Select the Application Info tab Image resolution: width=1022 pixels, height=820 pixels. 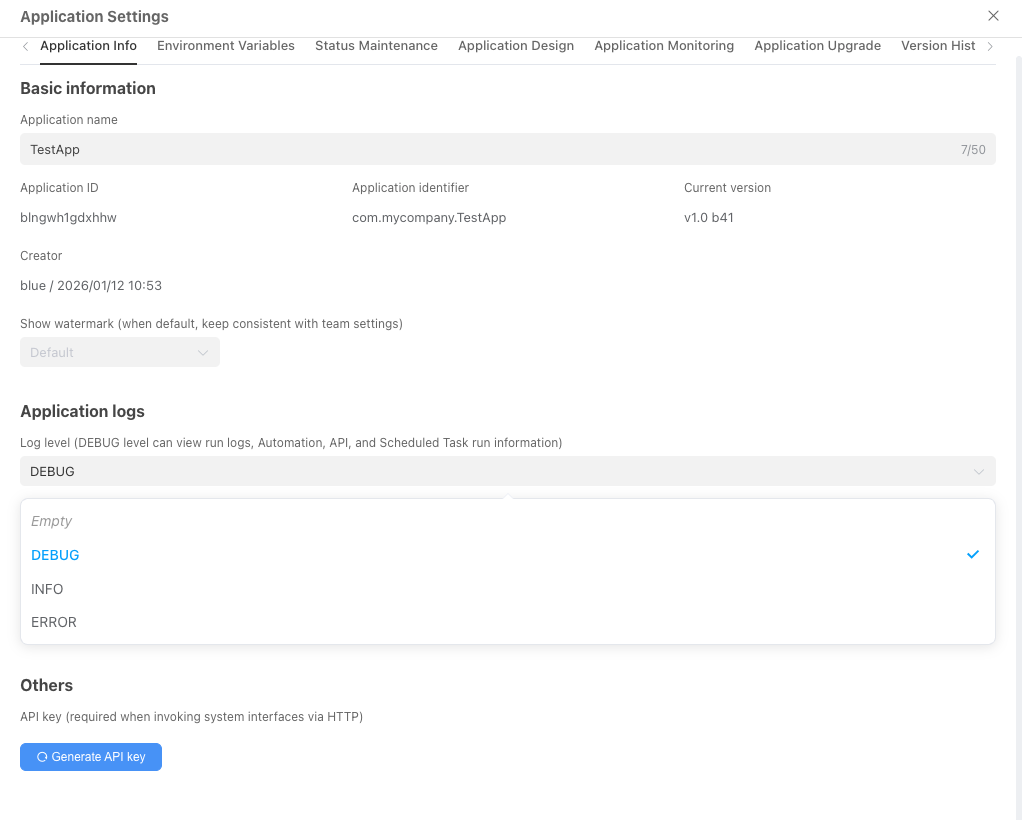pos(88,45)
